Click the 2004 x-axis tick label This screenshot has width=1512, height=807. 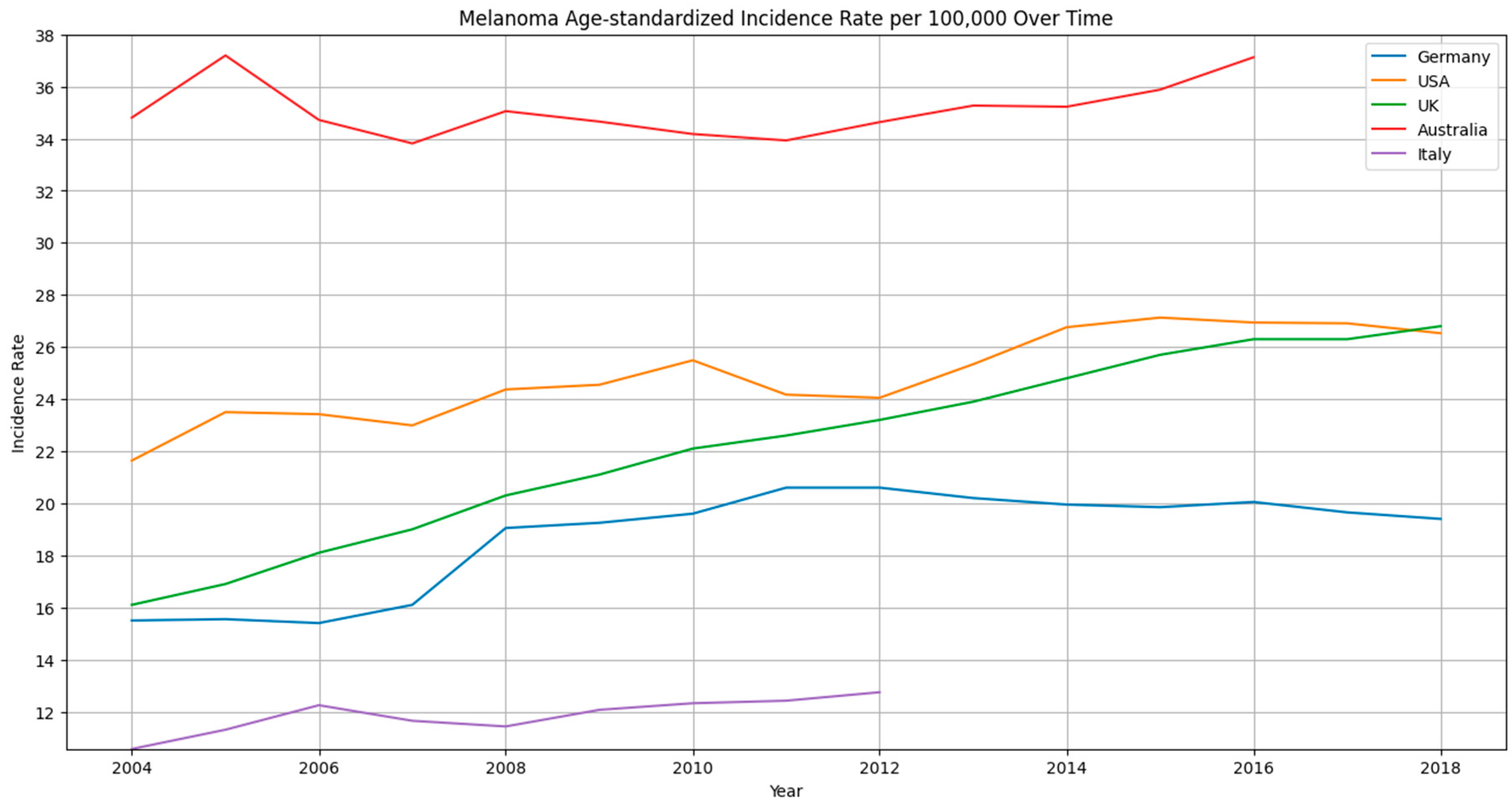[x=131, y=768]
